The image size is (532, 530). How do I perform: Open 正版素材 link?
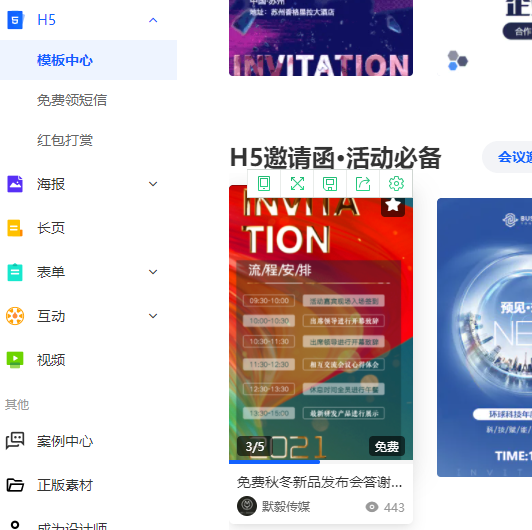(x=65, y=485)
